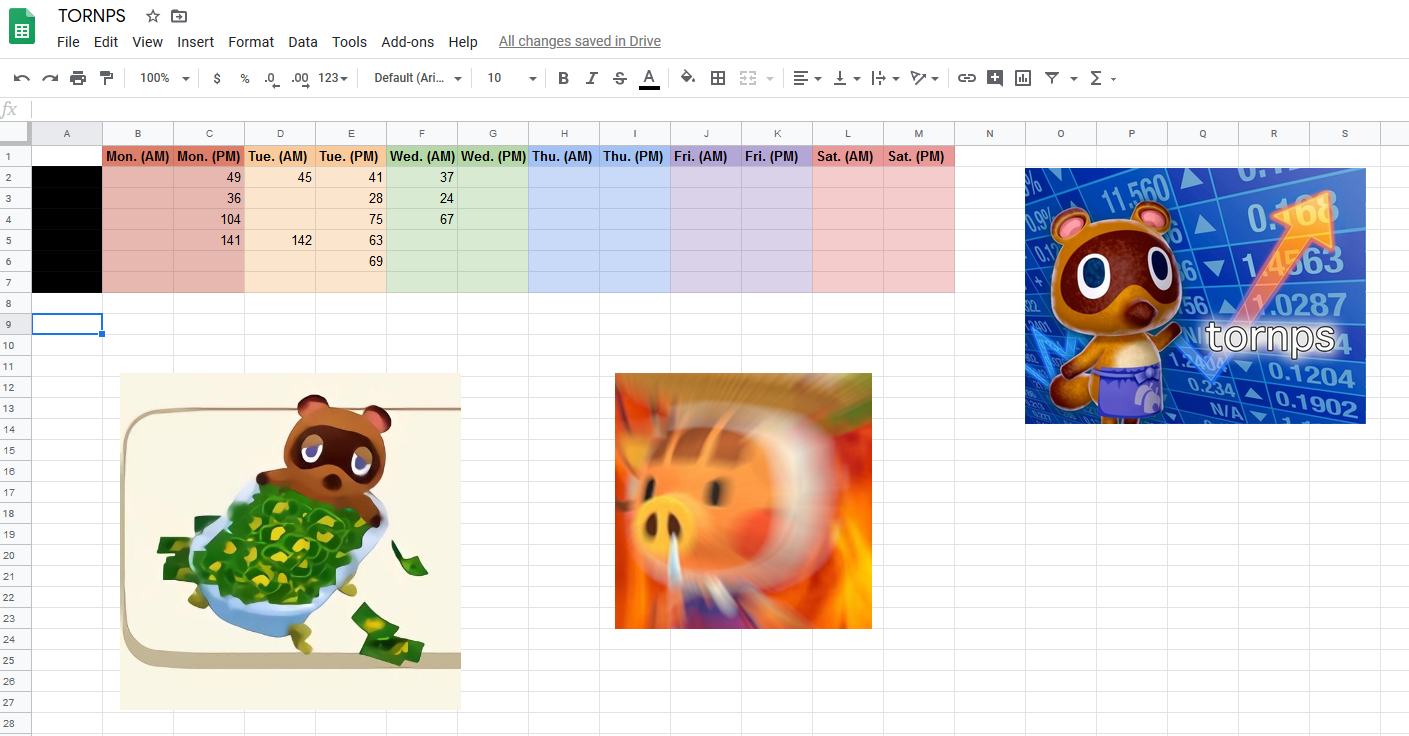1409x736 pixels.
Task: Select the tornps stock chart image
Action: (x=1195, y=296)
